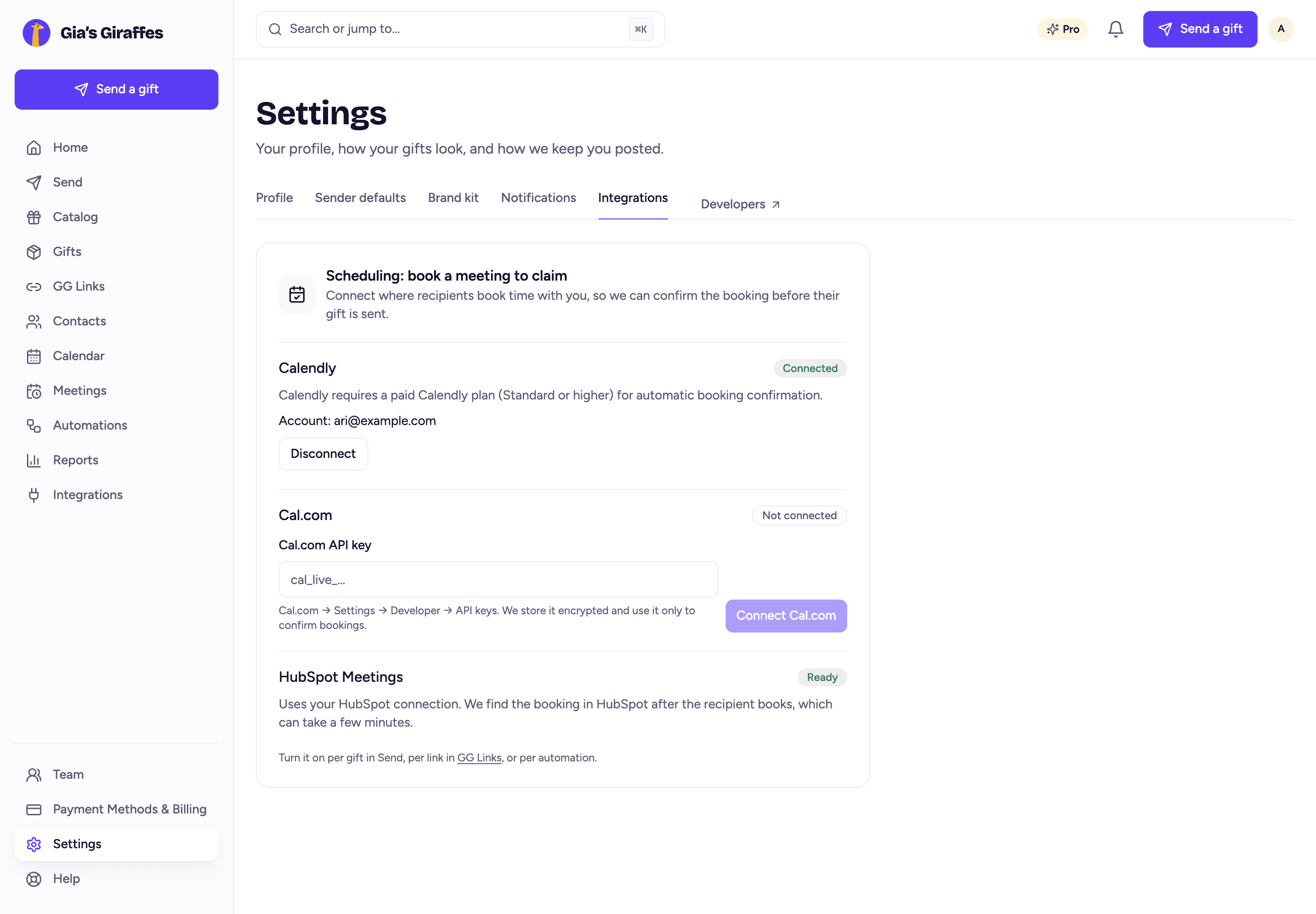Open the user avatar A menu

pos(1281,29)
